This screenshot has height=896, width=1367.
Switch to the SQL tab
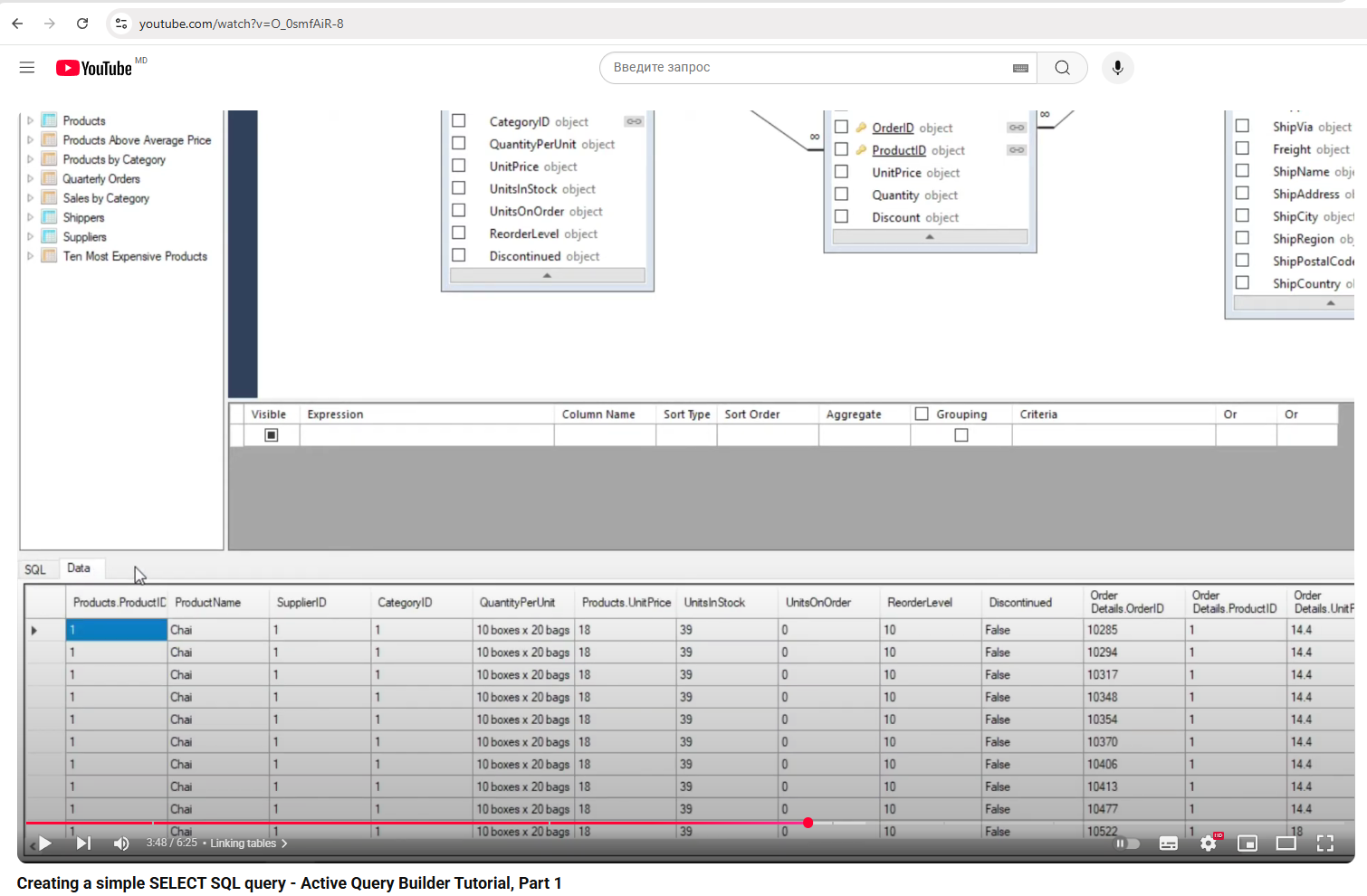(35, 569)
